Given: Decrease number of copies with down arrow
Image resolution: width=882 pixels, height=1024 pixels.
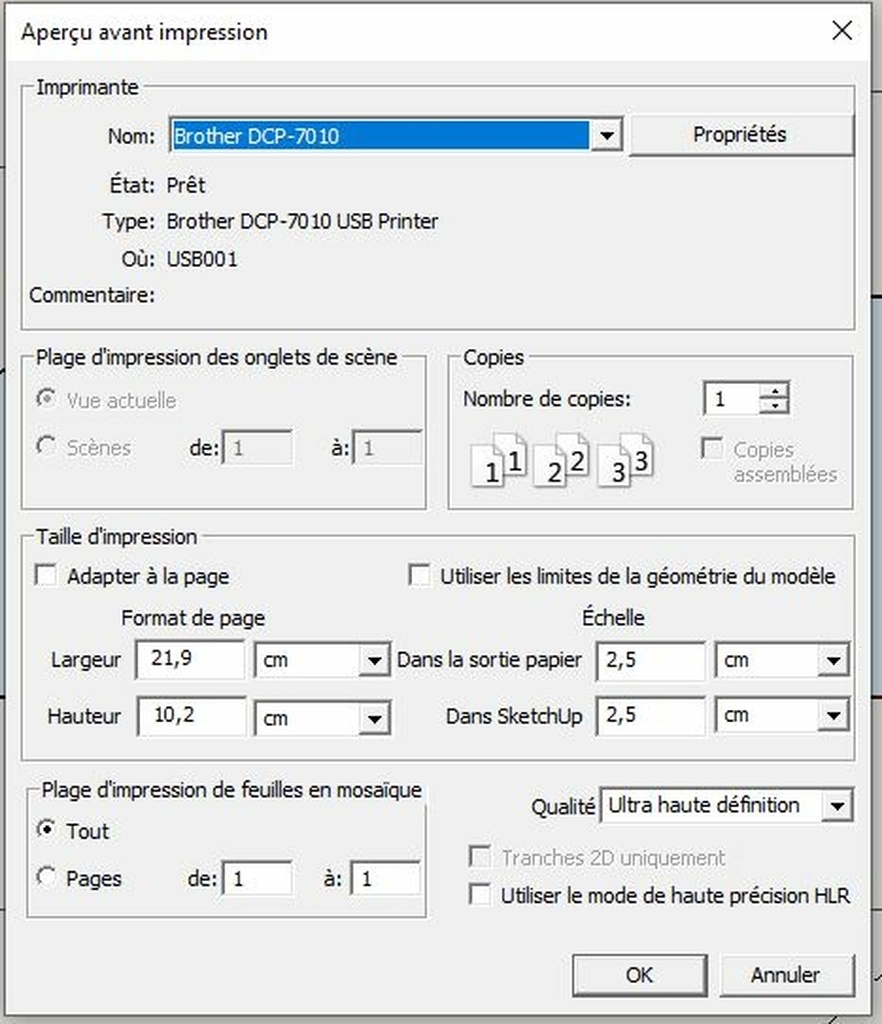Looking at the screenshot, I should click(775, 406).
